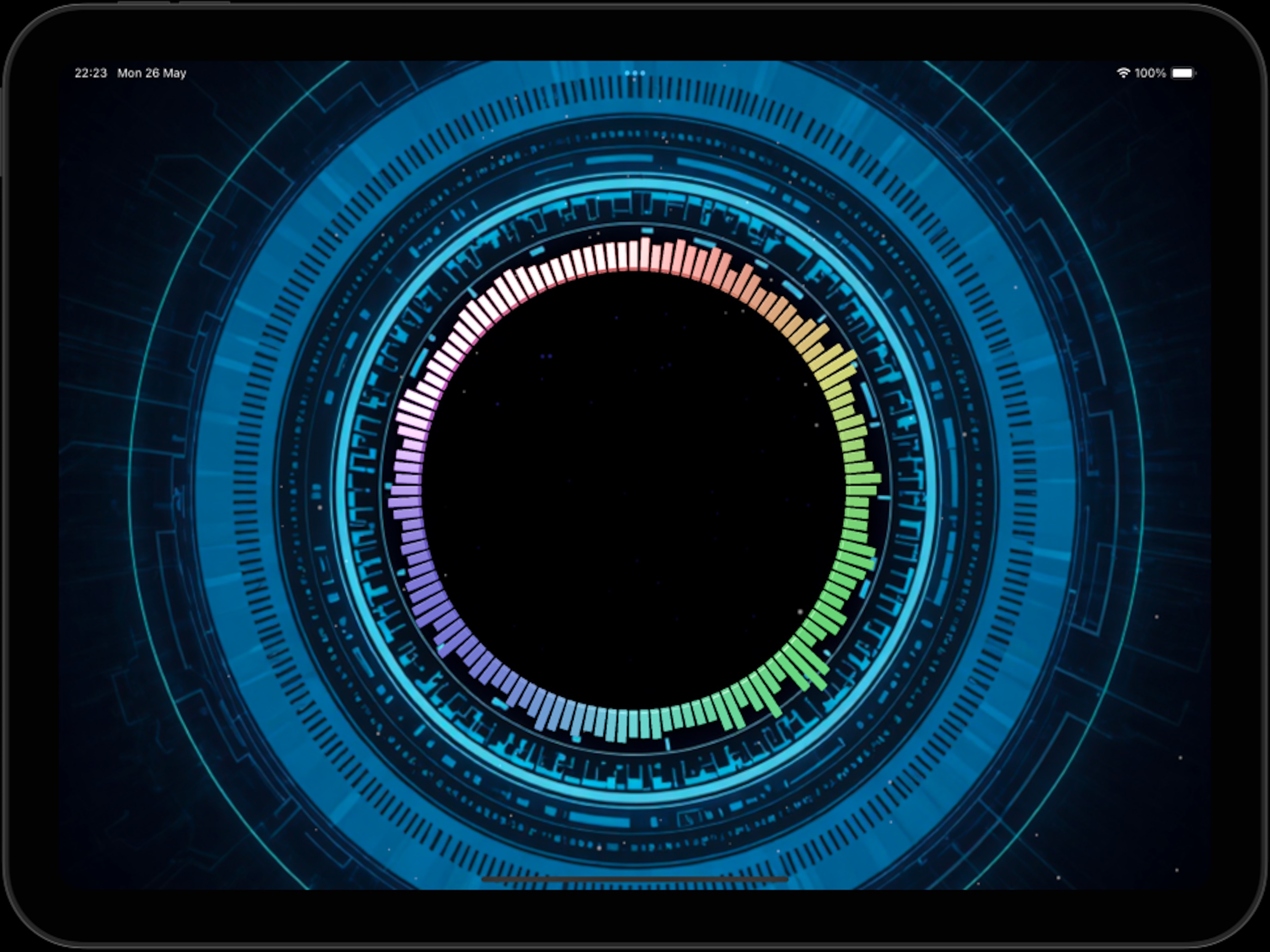Tap the Mon 26 May date
This screenshot has height=952, width=1270.
pyautogui.click(x=151, y=73)
